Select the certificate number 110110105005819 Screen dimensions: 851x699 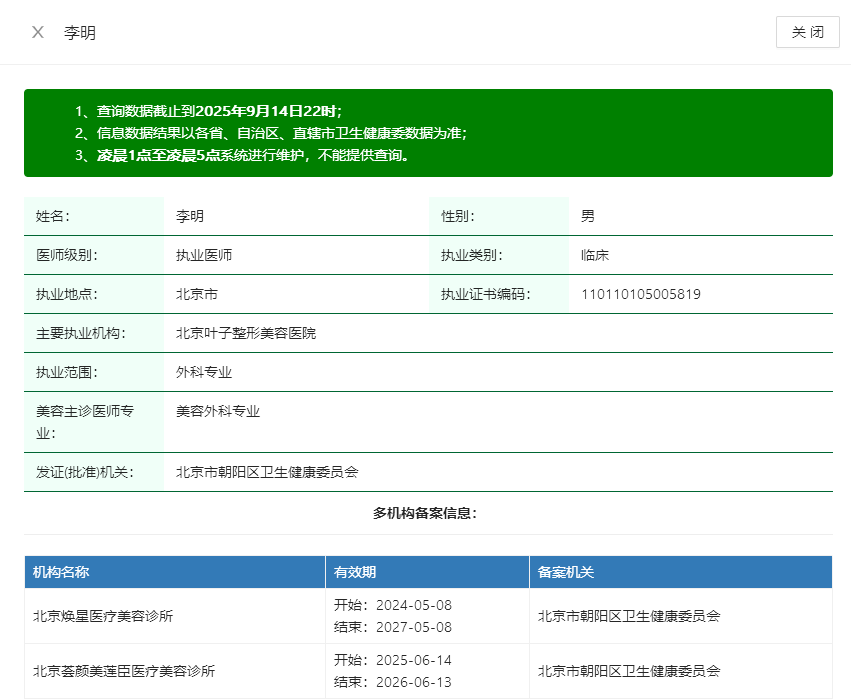[x=640, y=294]
